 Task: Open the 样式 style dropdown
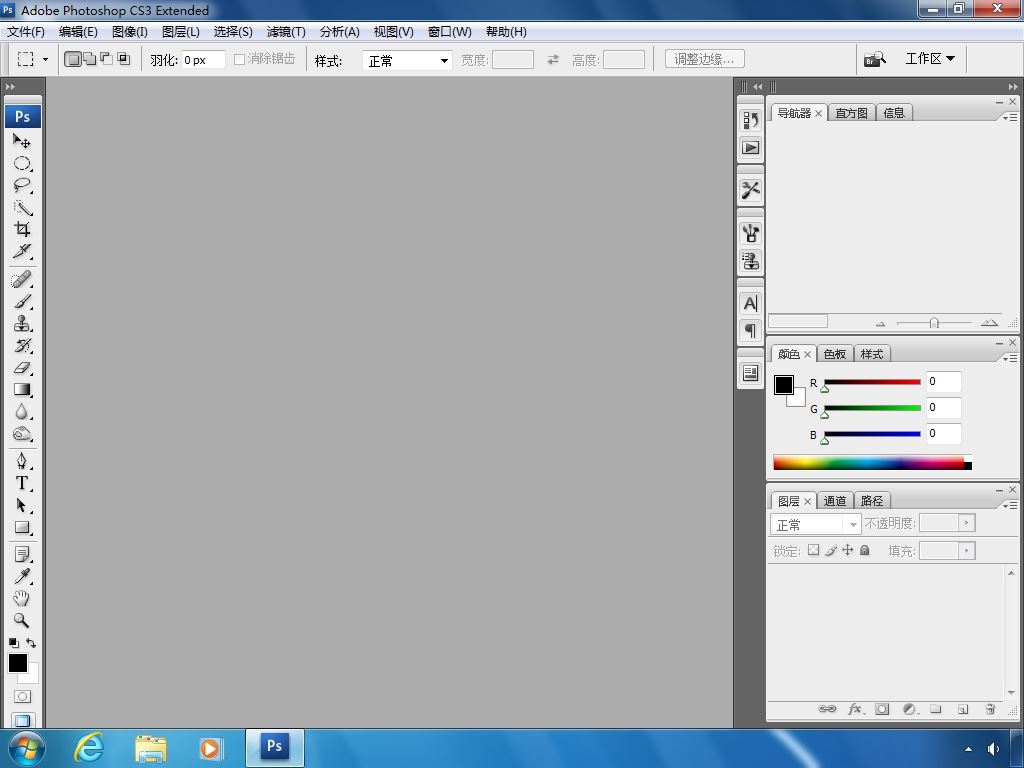[407, 60]
